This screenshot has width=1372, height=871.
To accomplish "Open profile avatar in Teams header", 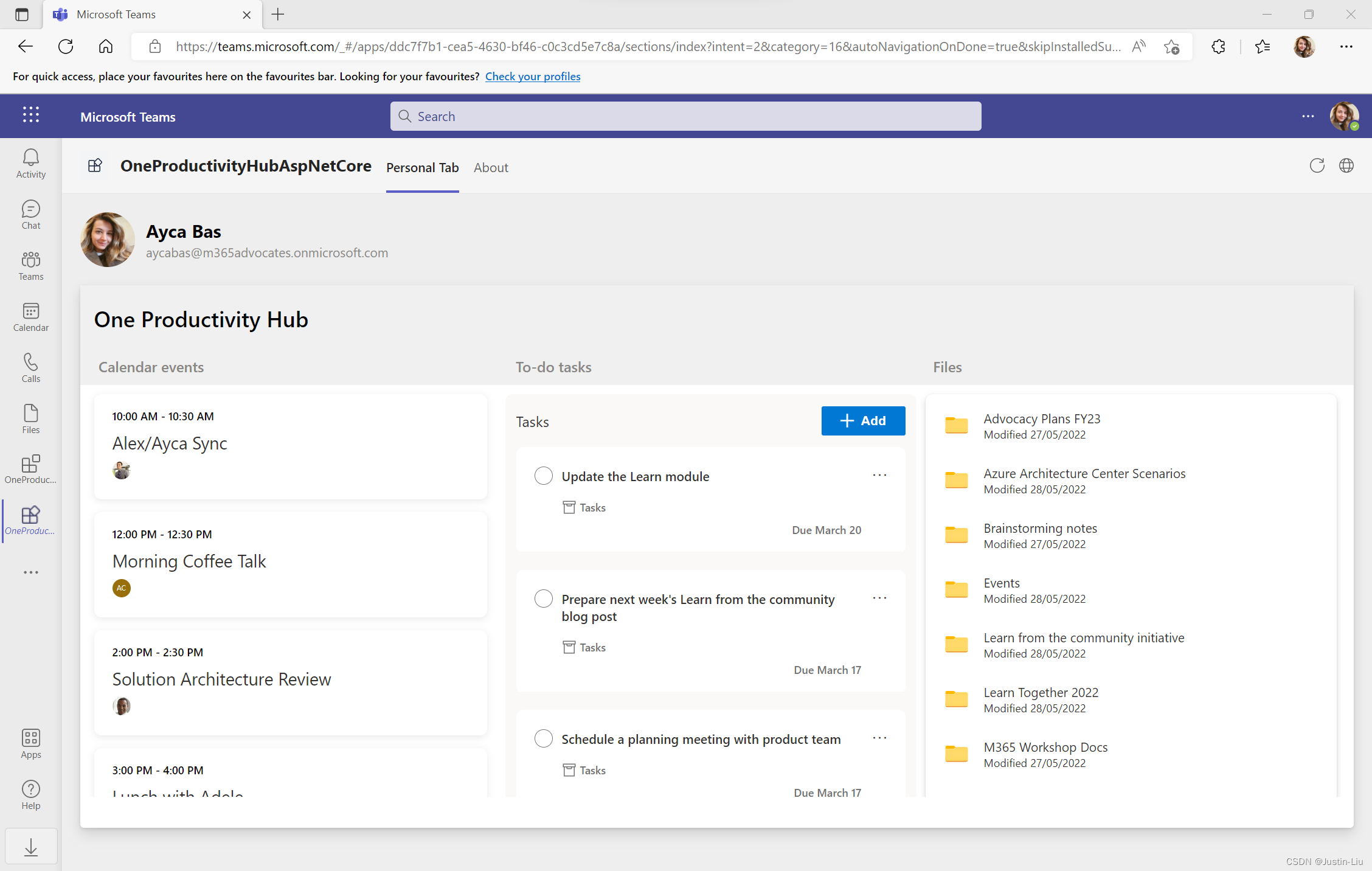I will coord(1343,116).
